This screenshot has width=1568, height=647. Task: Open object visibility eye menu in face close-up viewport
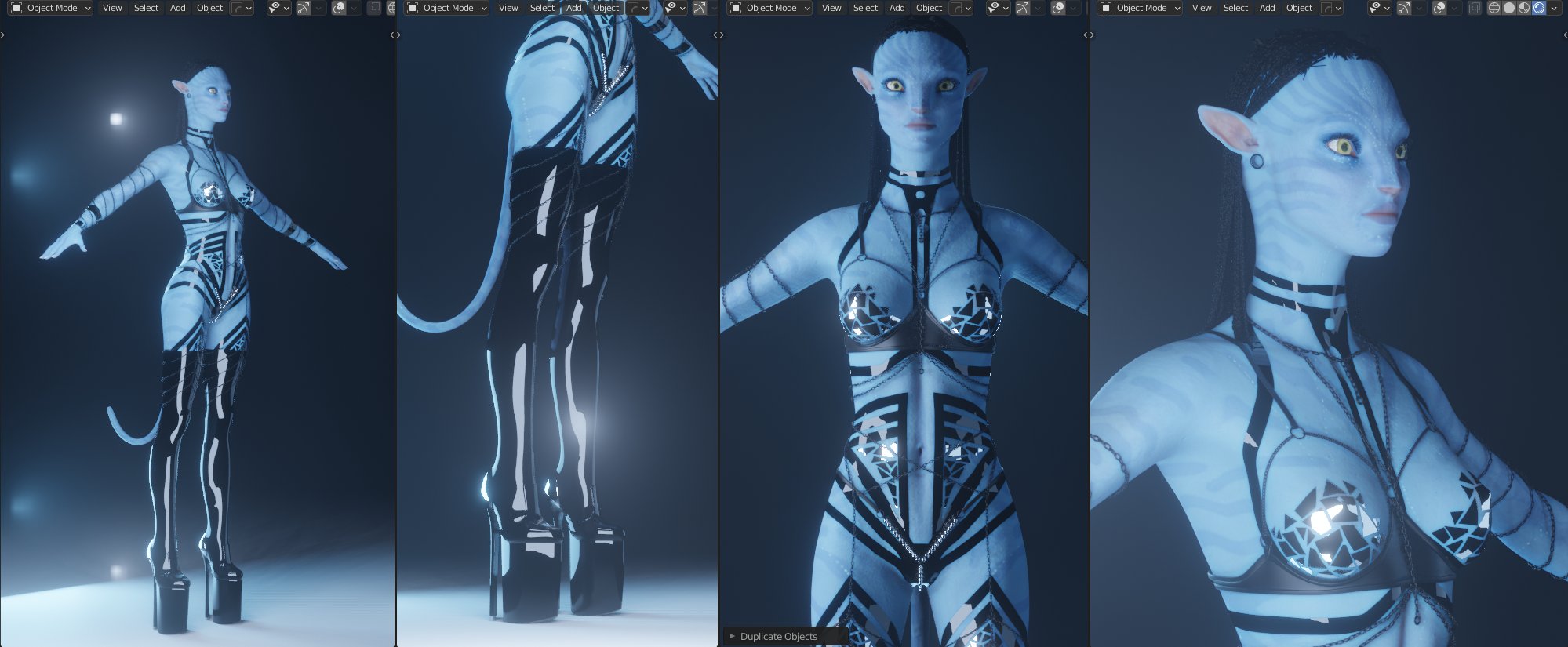1380,8
